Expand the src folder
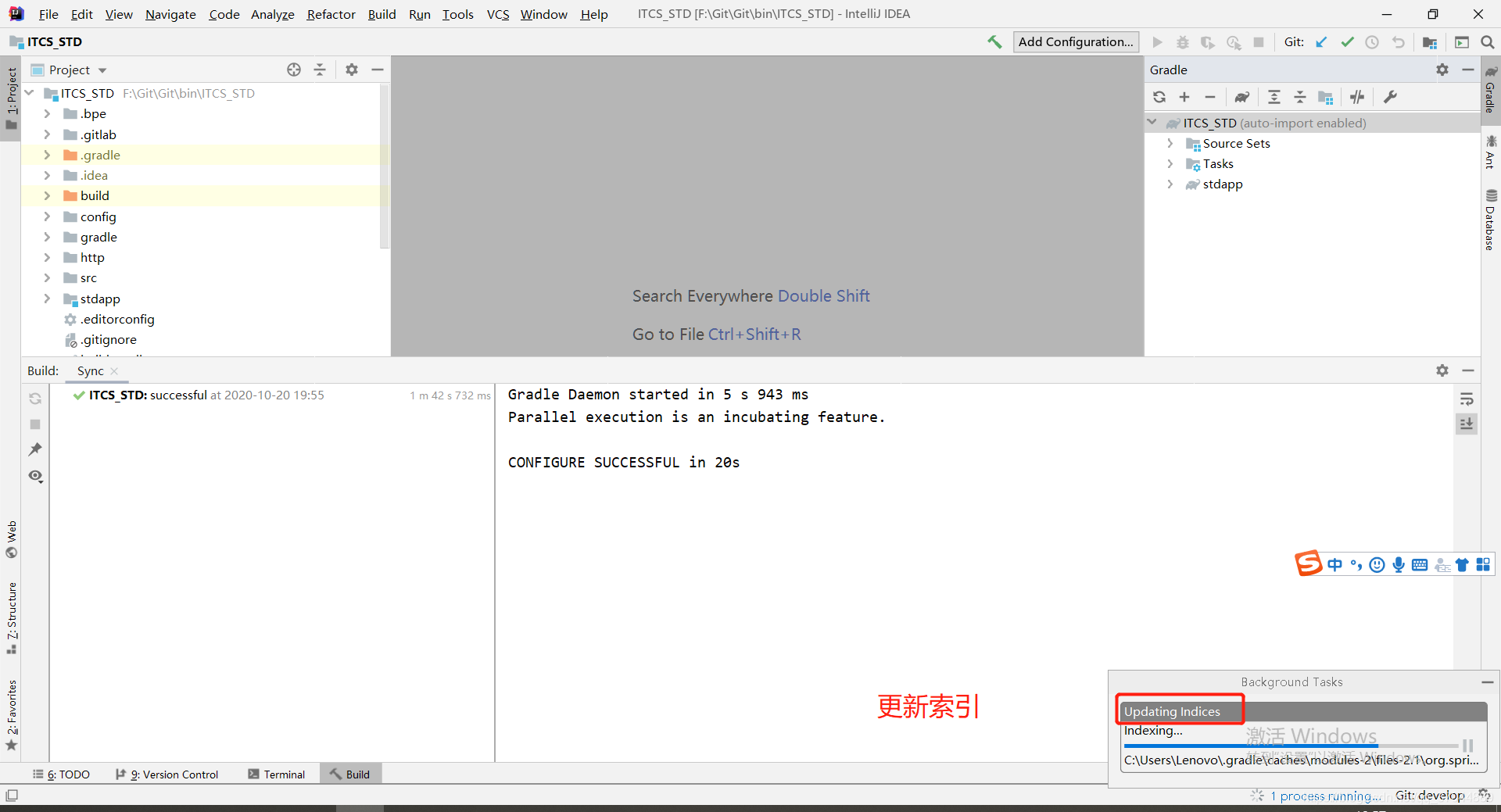 point(47,277)
